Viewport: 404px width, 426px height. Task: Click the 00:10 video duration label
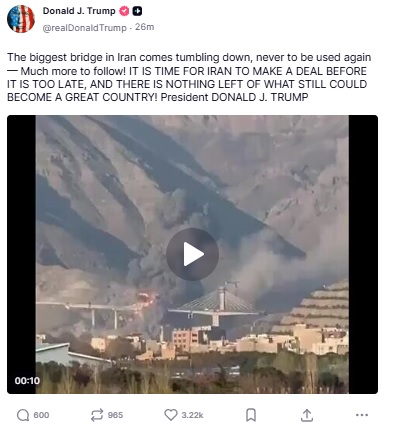[x=27, y=380]
